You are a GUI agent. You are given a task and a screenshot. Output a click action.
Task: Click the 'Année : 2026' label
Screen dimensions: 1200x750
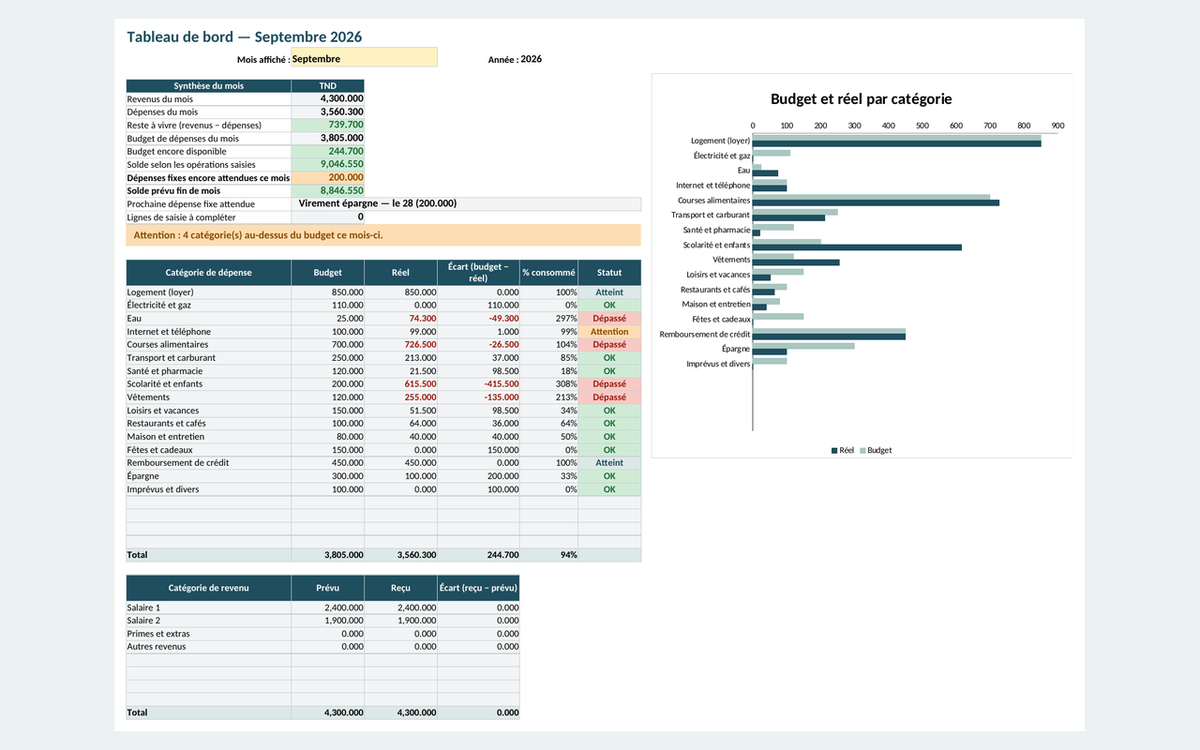coord(515,59)
